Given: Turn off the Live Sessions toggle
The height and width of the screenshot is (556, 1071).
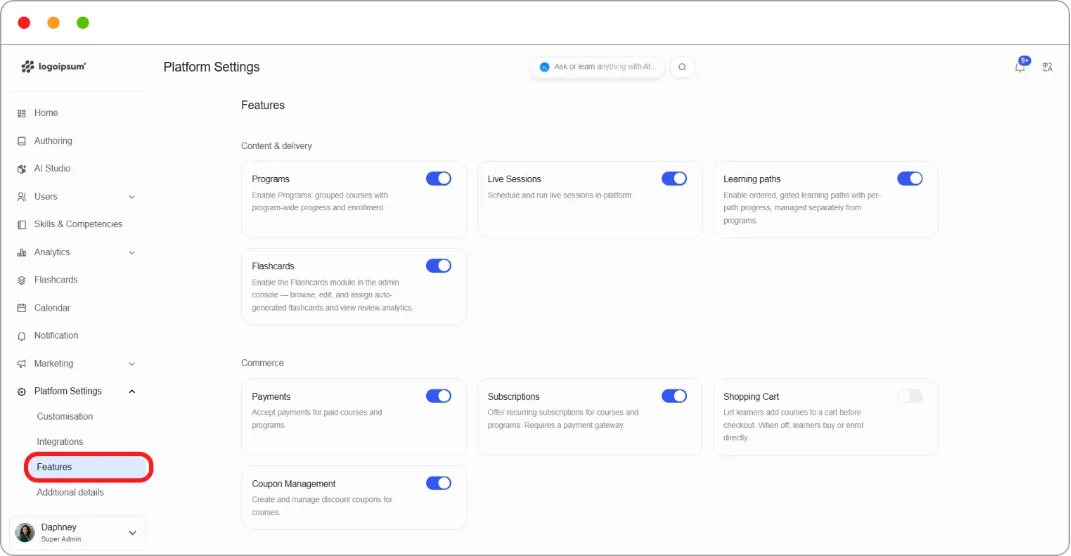Looking at the screenshot, I should pos(674,179).
